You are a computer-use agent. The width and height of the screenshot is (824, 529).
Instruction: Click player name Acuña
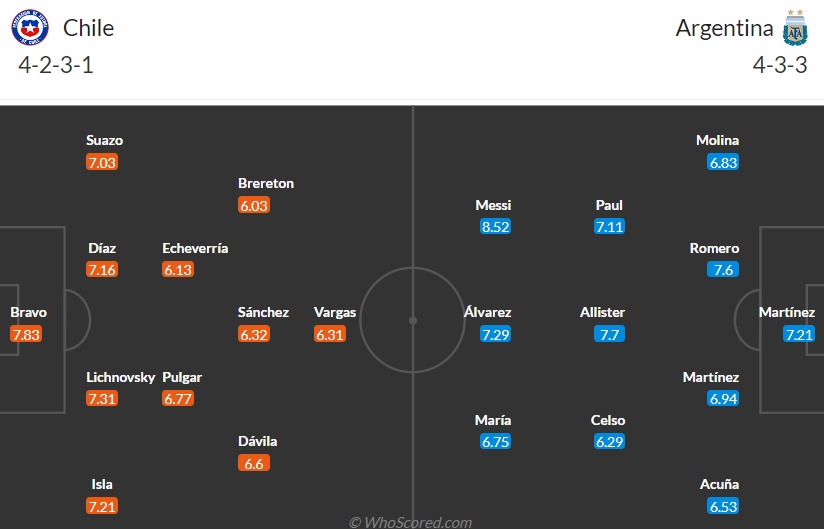pyautogui.click(x=719, y=484)
